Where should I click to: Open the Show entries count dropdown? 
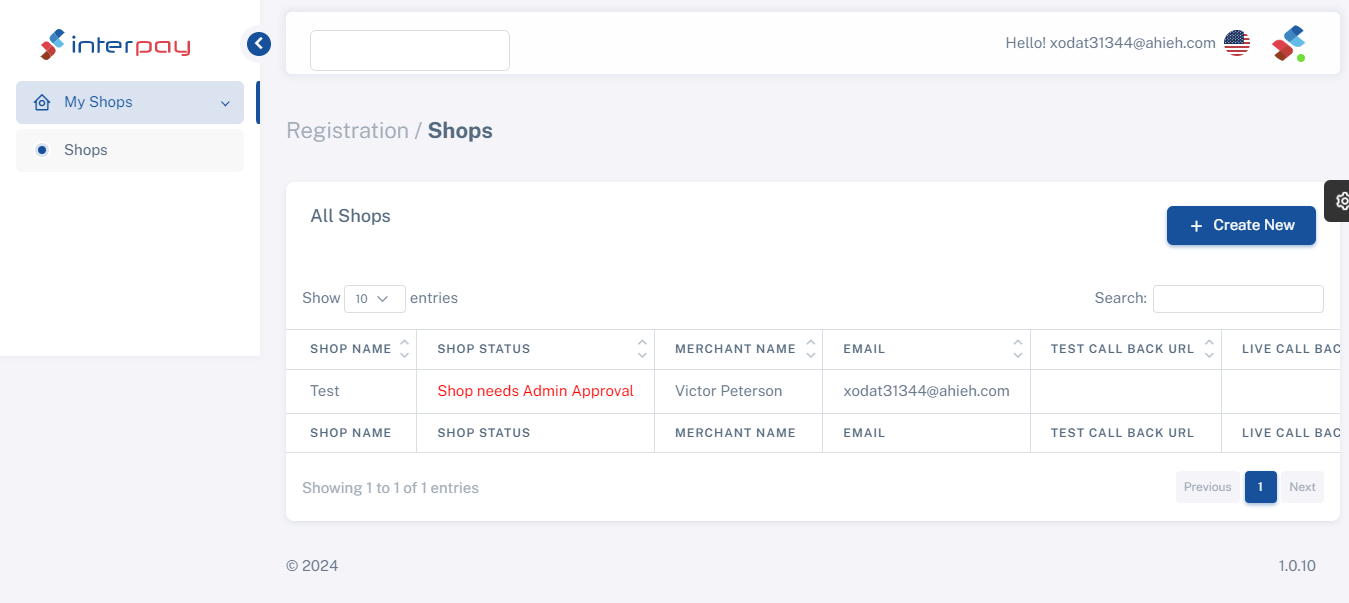(374, 299)
